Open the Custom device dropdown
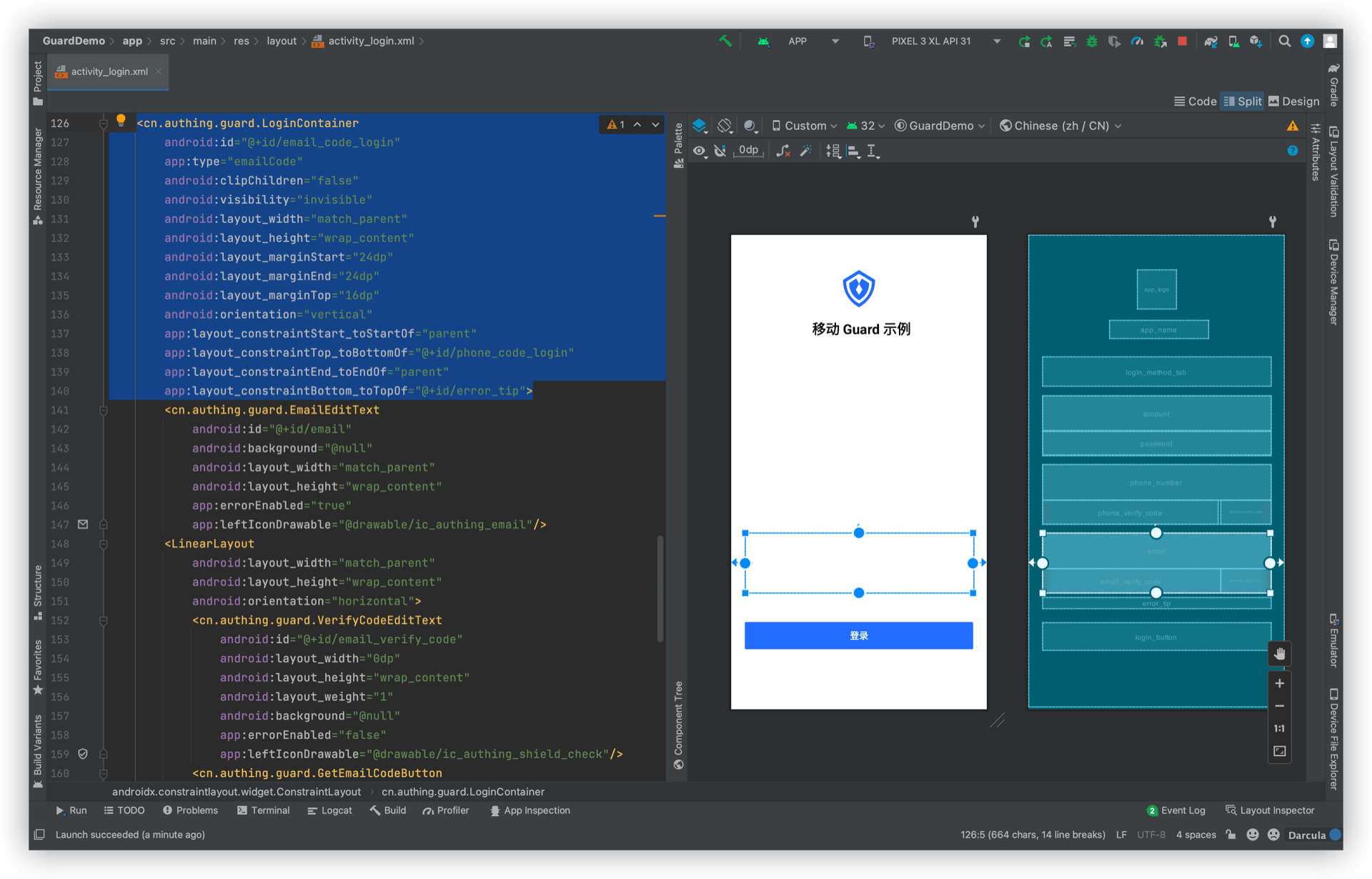The width and height of the screenshot is (1372, 879). coord(805,126)
